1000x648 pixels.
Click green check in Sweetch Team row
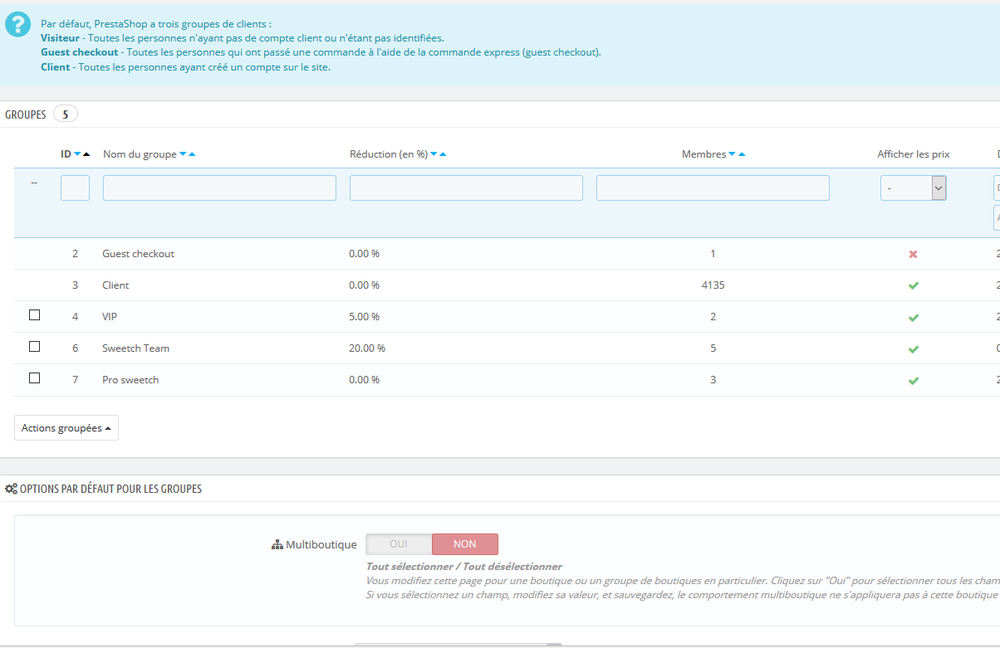pyautogui.click(x=913, y=349)
